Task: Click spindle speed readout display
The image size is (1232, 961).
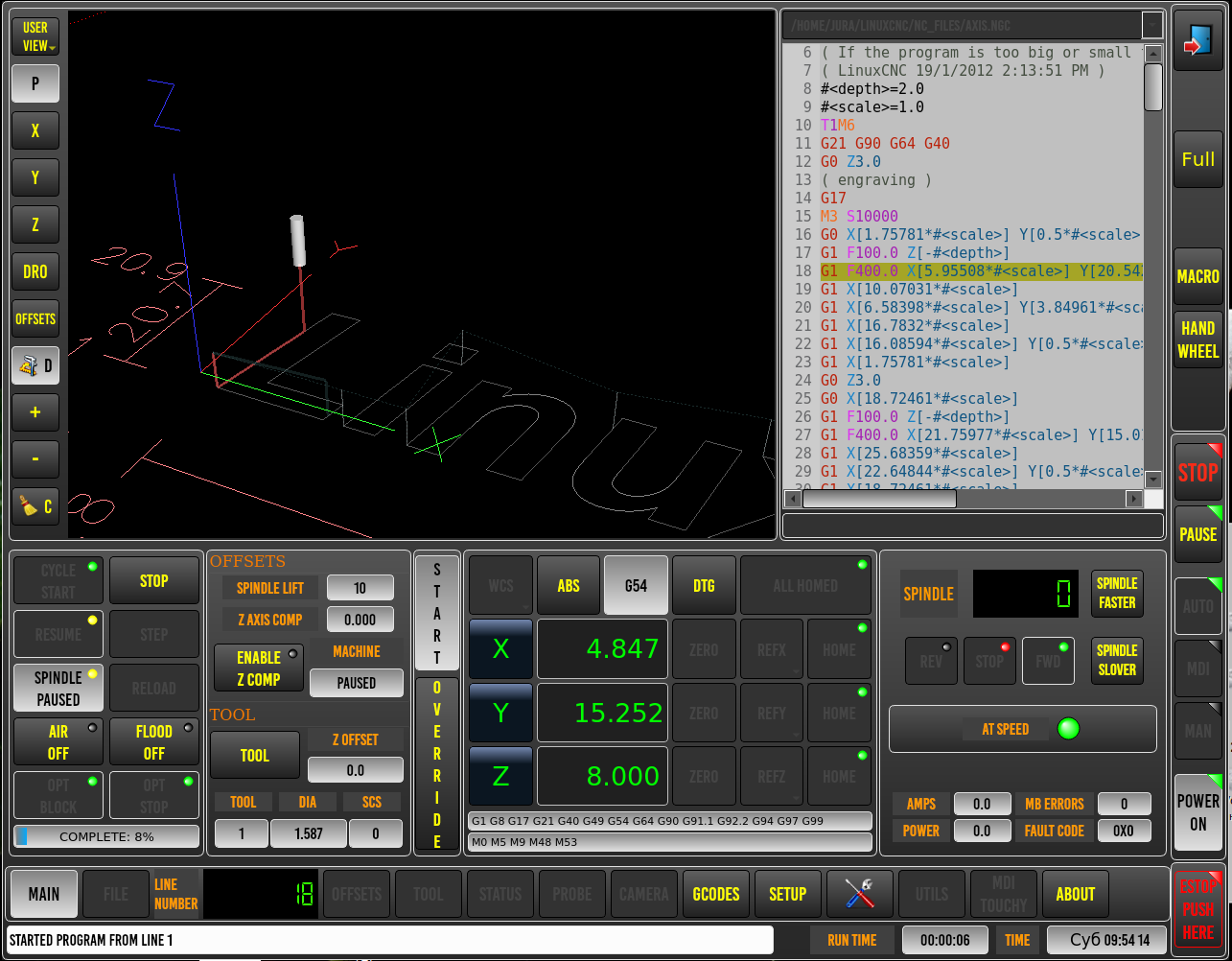Action: [x=1026, y=594]
